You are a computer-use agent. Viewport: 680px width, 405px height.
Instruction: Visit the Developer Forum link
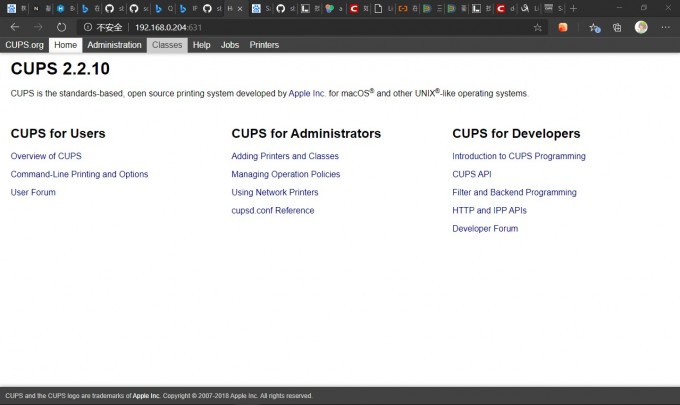coord(485,228)
